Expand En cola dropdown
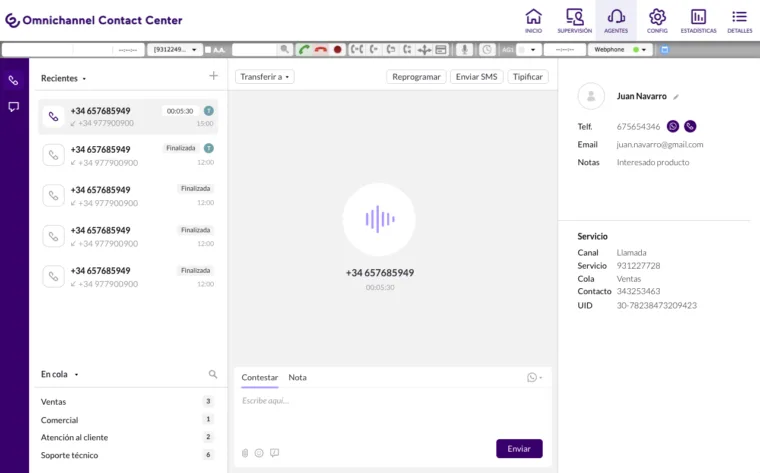Image resolution: width=760 pixels, height=473 pixels. click(60, 374)
